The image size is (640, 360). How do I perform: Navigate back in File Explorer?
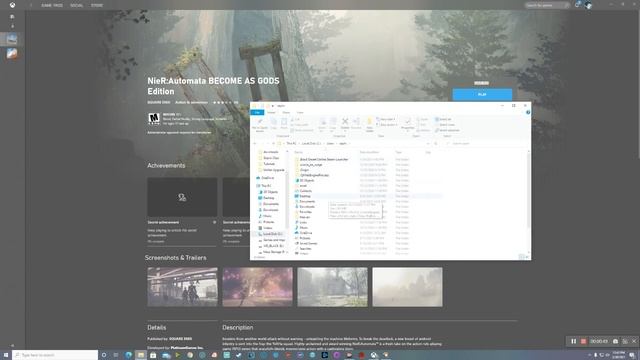(x=255, y=143)
